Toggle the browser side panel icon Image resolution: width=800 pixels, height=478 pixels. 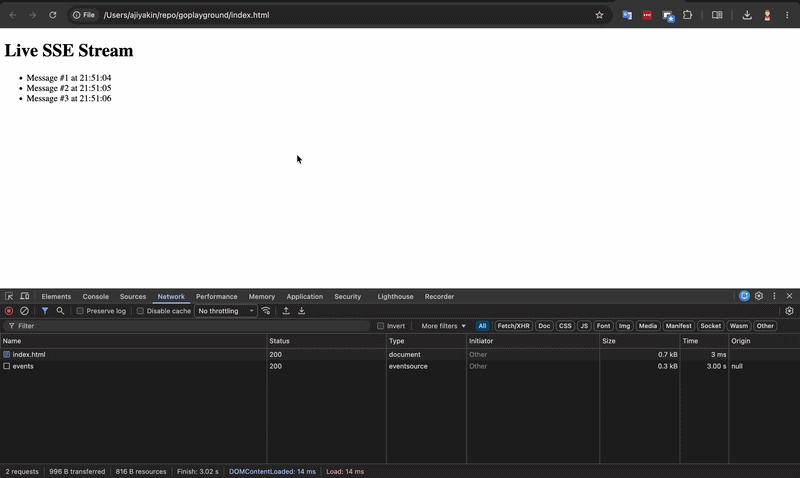[717, 15]
